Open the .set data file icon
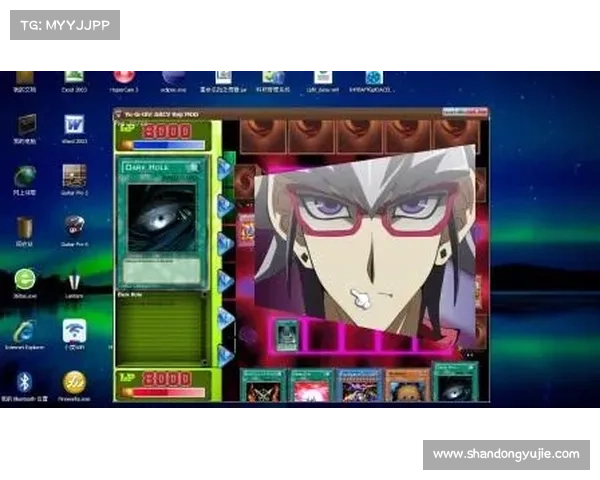The width and height of the screenshot is (600, 480). click(323, 81)
